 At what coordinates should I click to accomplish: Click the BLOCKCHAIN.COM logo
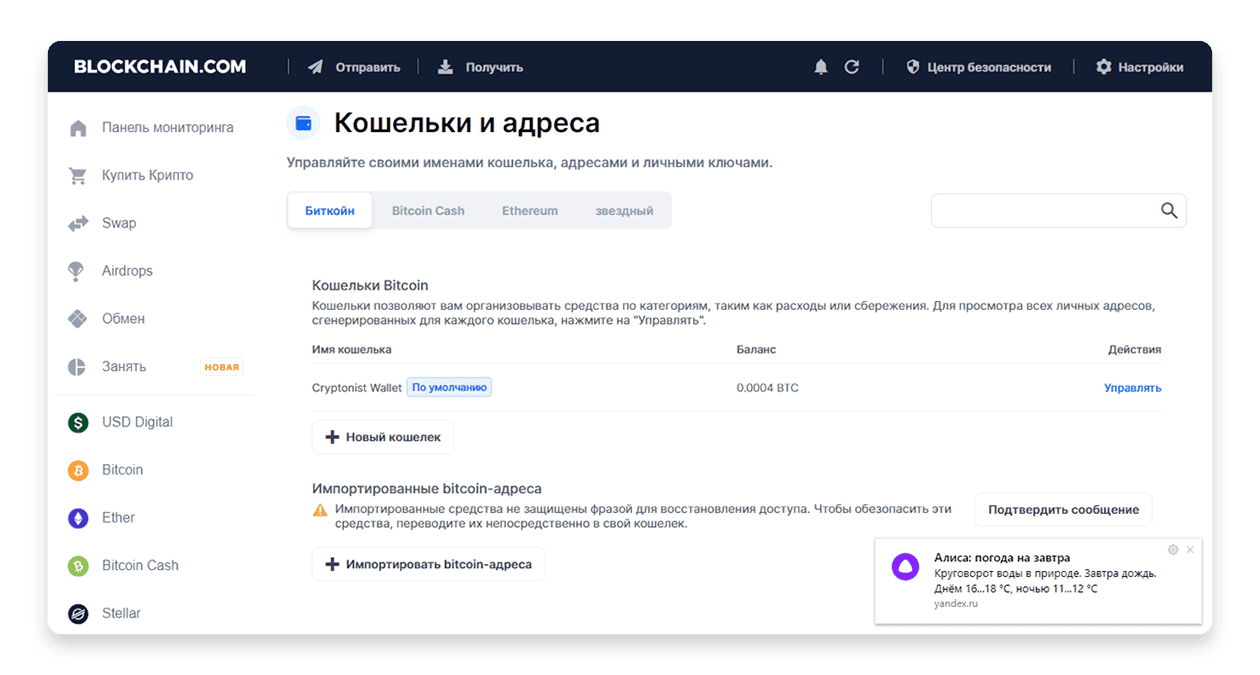point(160,67)
